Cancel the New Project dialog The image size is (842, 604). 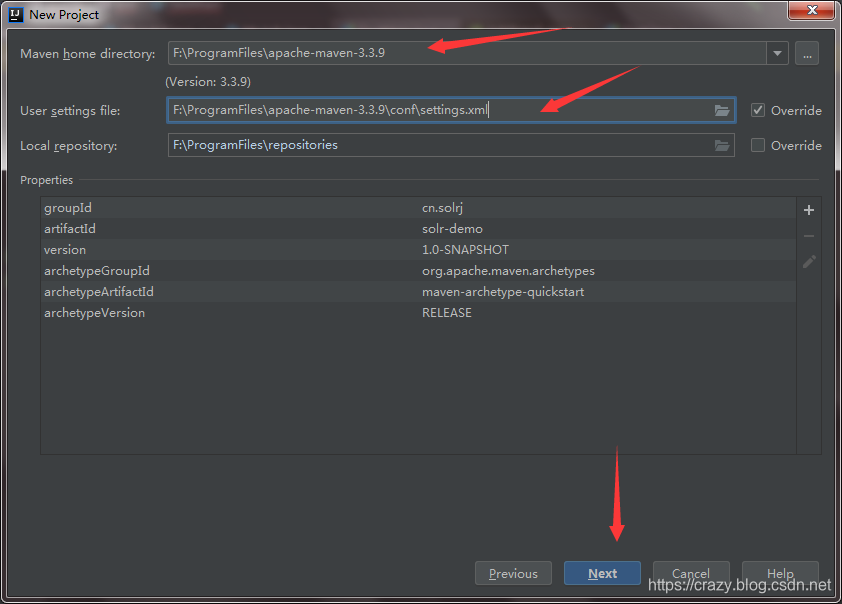tap(691, 573)
